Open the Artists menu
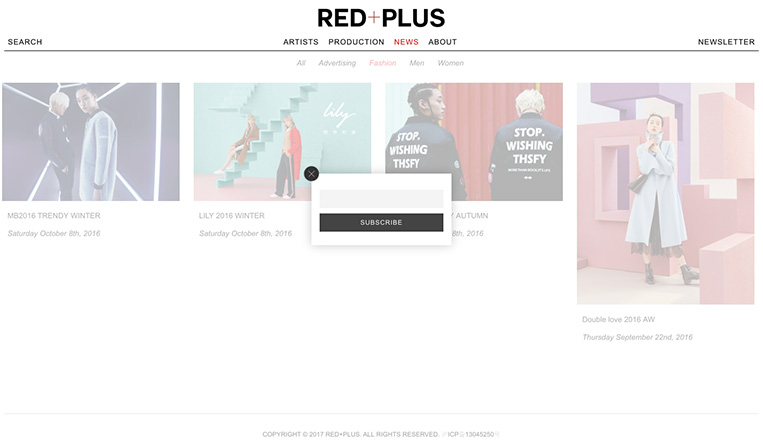The width and height of the screenshot is (763, 445). [x=301, y=42]
